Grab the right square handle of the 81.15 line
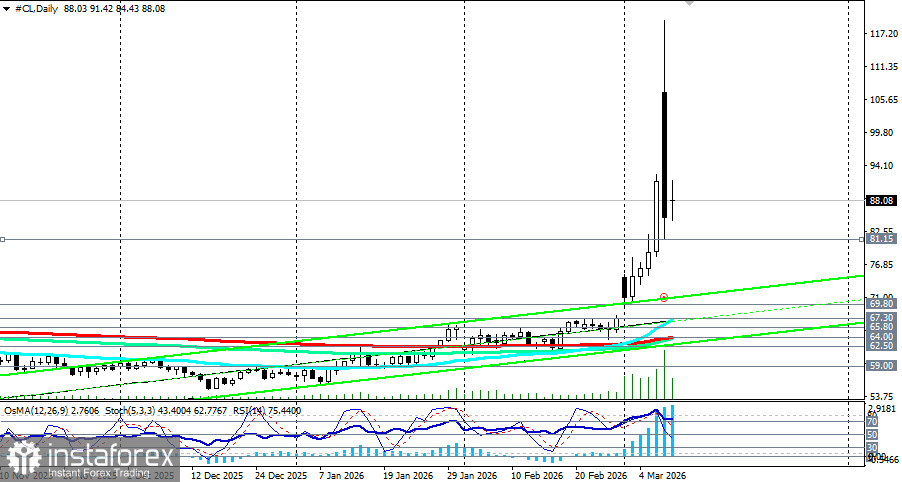 pyautogui.click(x=861, y=239)
